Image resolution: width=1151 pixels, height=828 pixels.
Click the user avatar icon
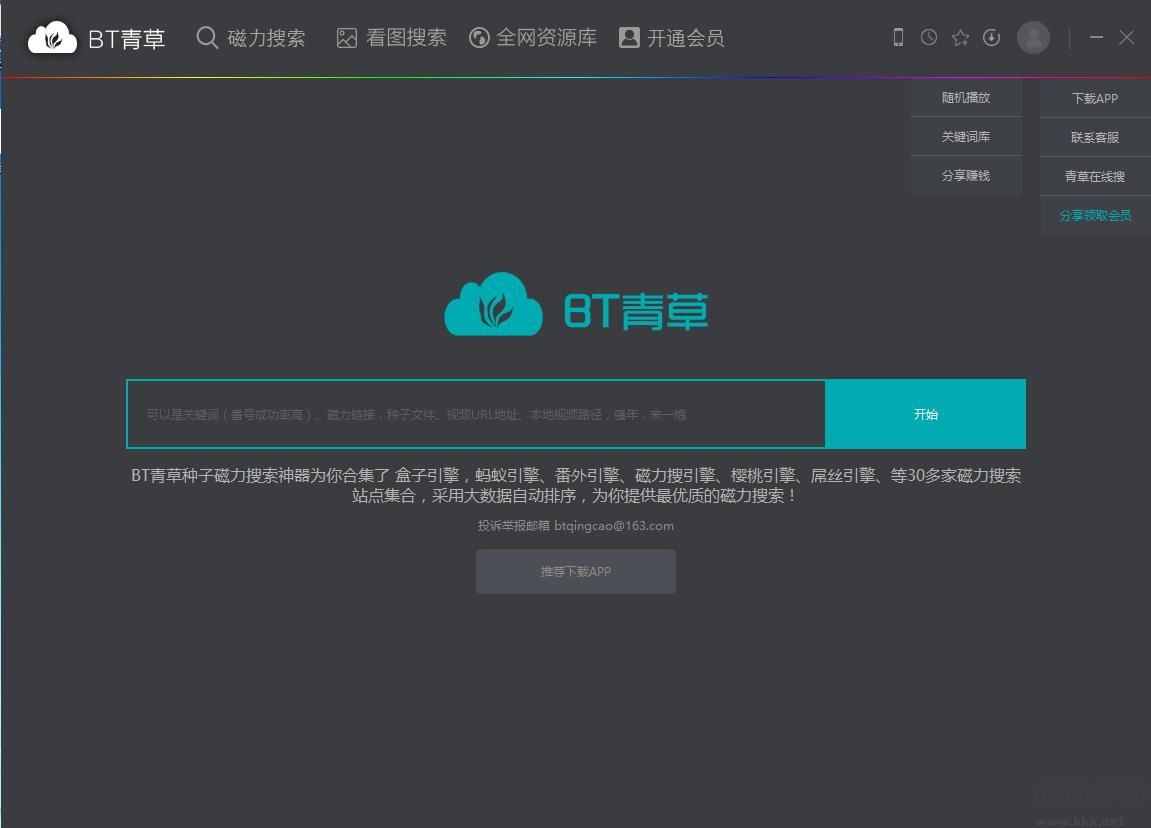(1033, 38)
